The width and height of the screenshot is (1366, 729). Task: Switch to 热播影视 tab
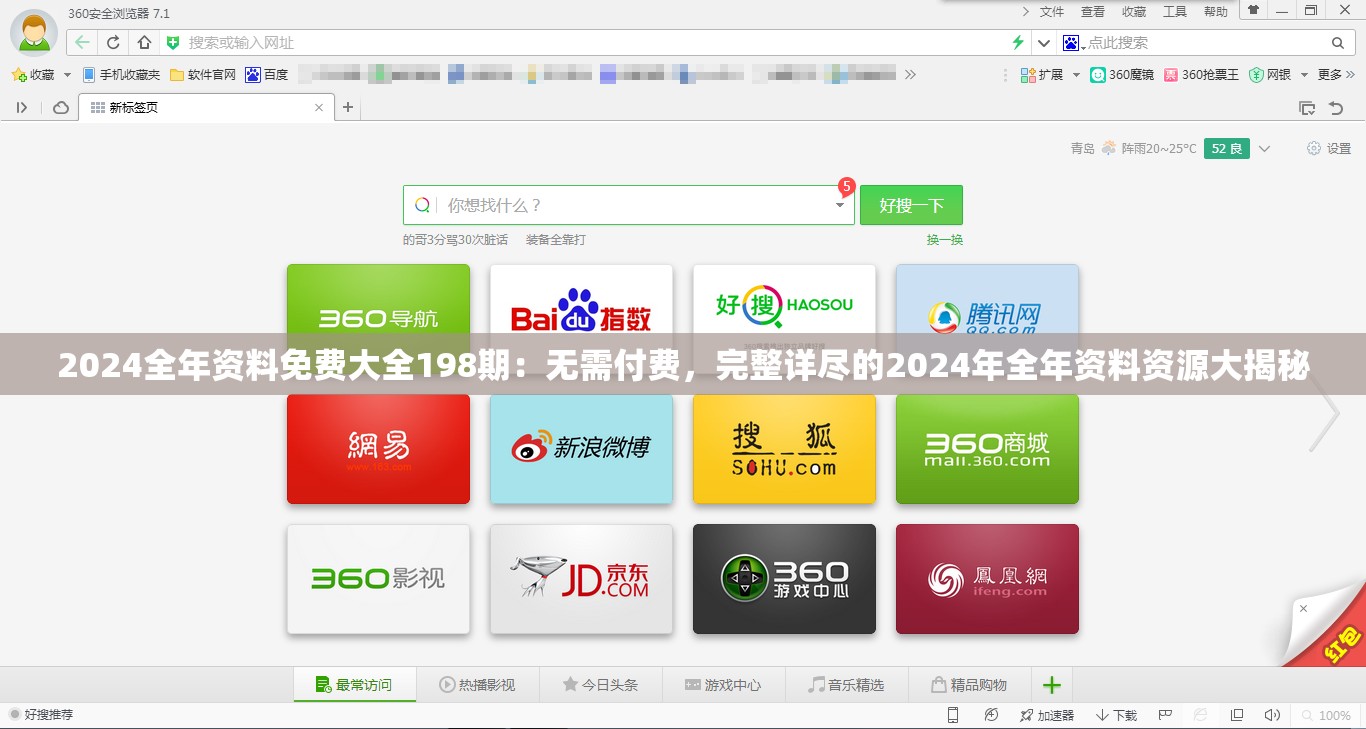(x=477, y=685)
